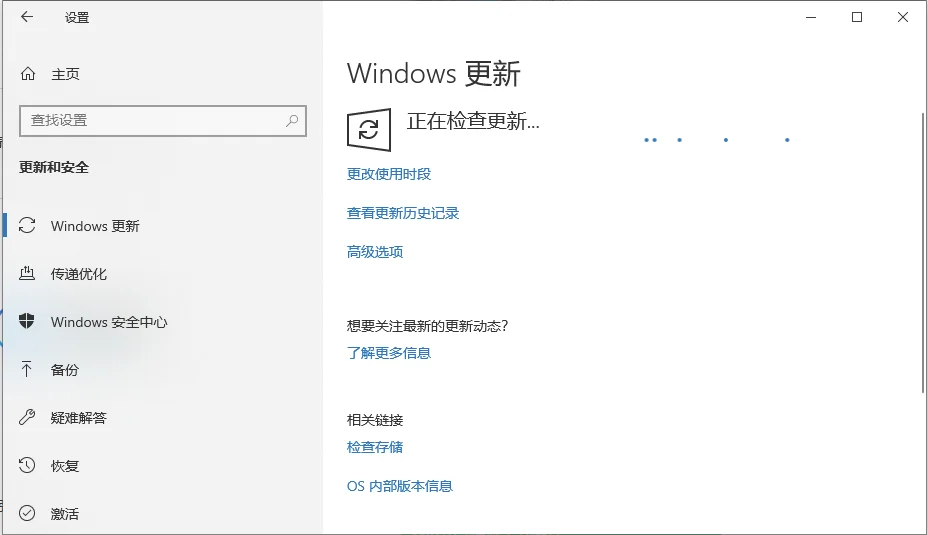The height and width of the screenshot is (535, 928).
Task: Click the vertical scrollbar on the right
Action: click(x=923, y=252)
